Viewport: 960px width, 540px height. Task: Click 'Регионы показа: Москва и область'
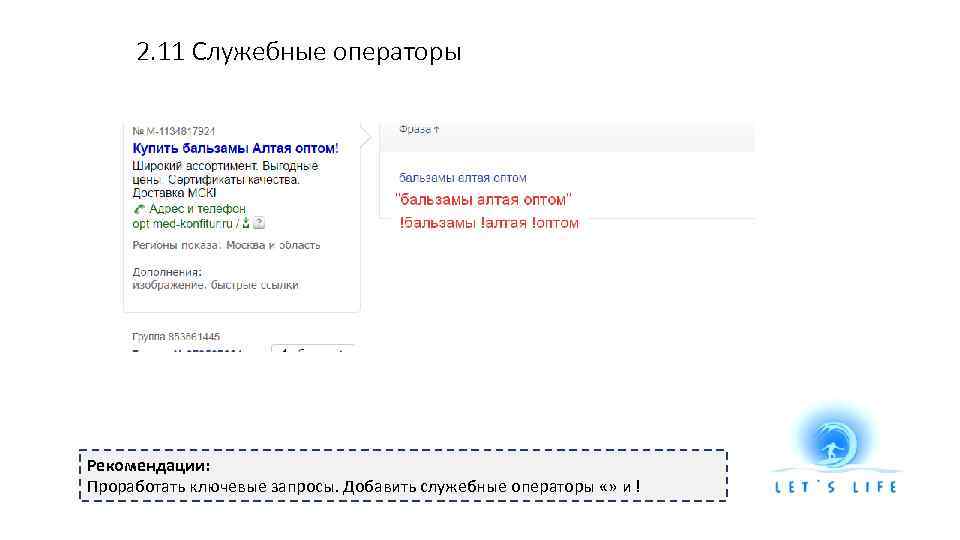click(x=226, y=245)
